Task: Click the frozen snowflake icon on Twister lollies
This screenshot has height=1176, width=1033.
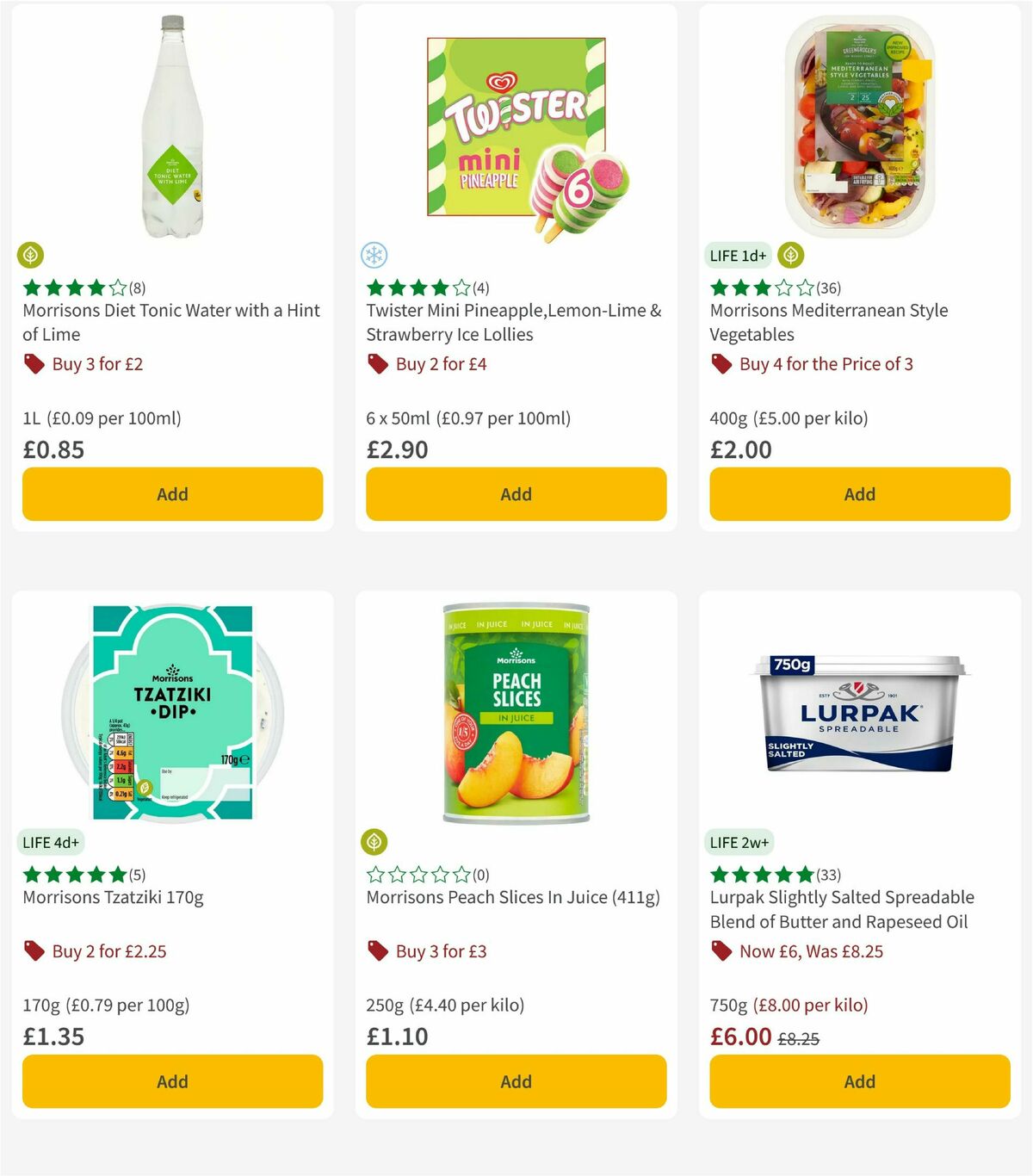Action: (x=374, y=255)
